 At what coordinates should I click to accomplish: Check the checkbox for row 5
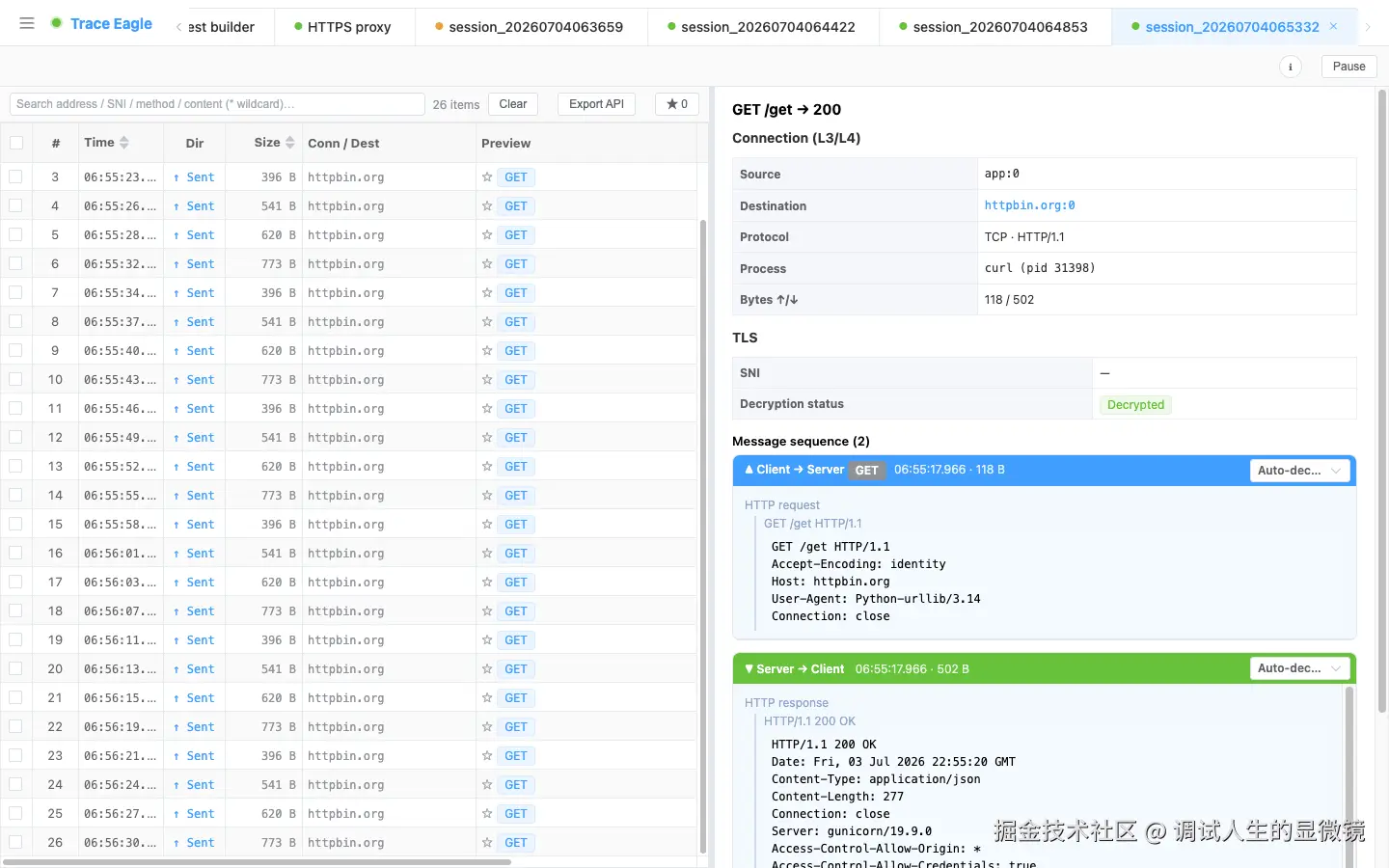tap(16, 234)
